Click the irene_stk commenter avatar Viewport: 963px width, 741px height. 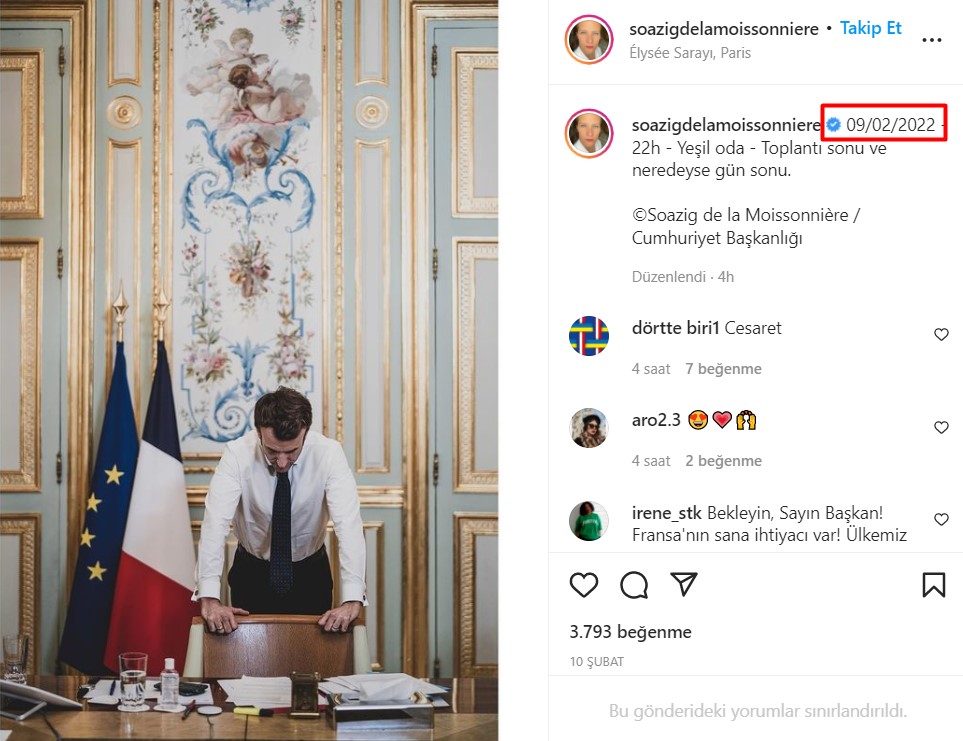(589, 521)
